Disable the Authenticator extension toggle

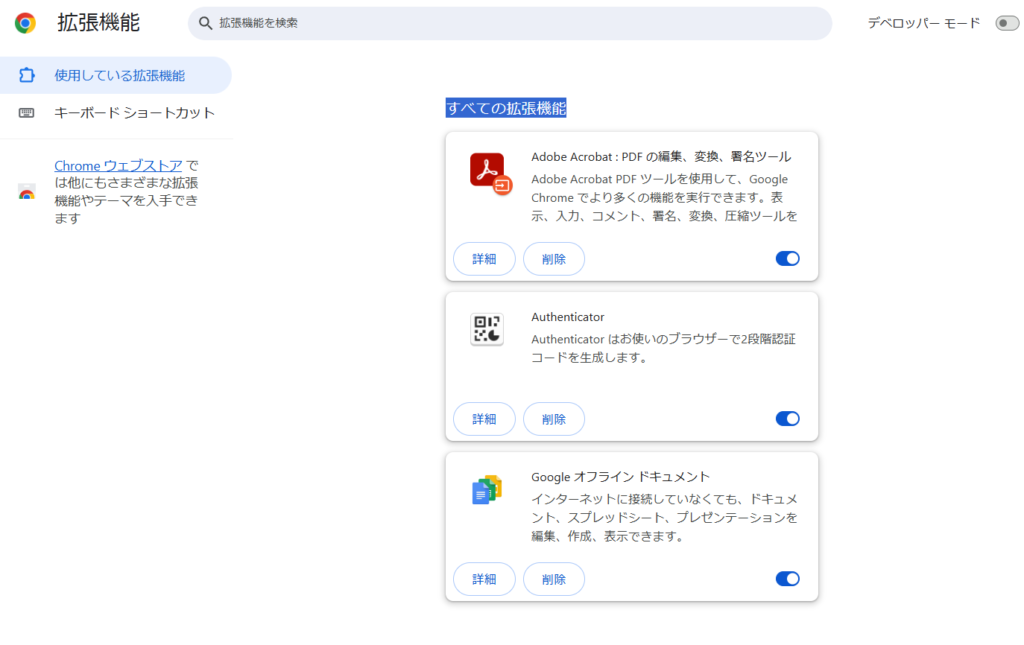pos(787,419)
